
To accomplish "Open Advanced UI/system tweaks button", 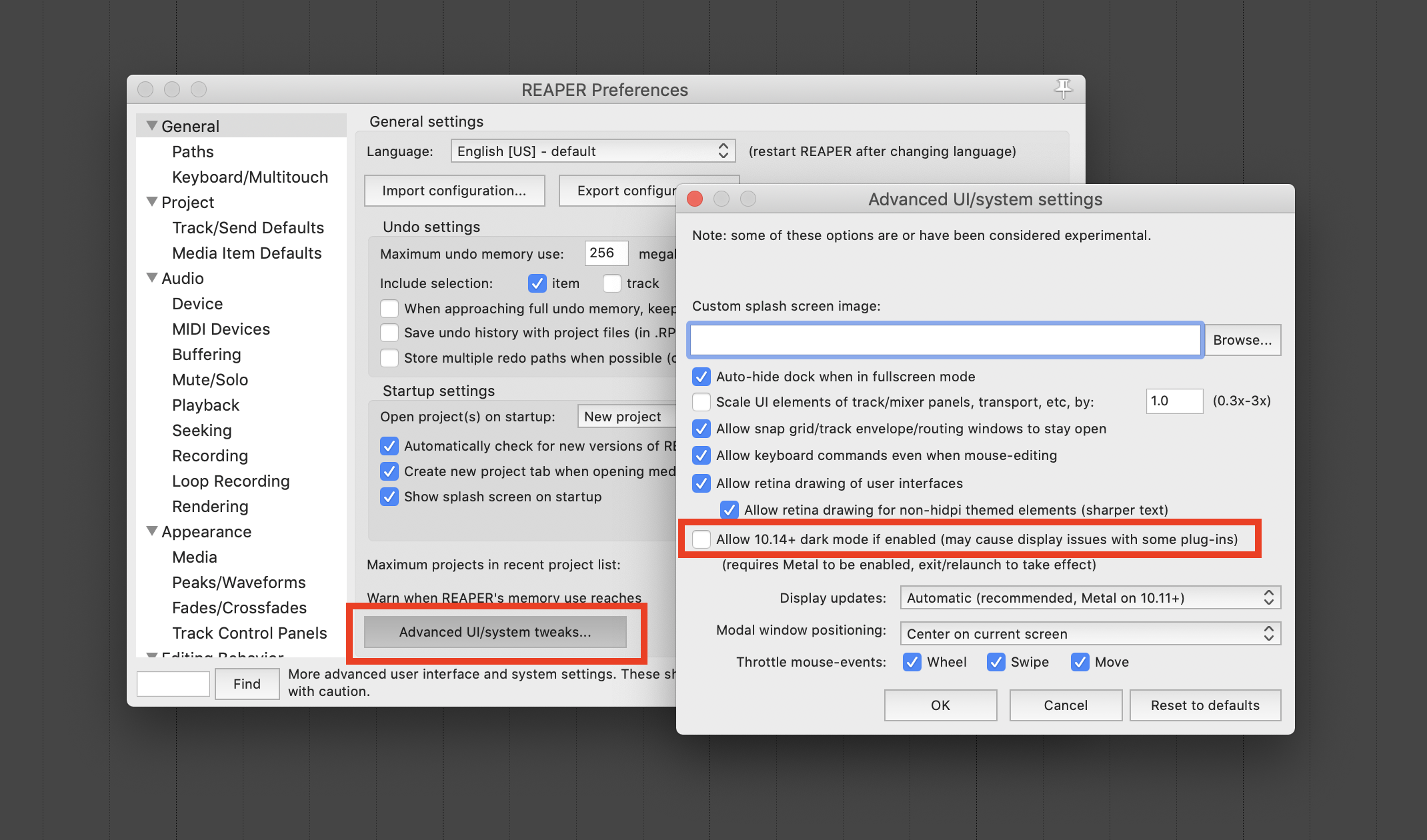I will 495,632.
